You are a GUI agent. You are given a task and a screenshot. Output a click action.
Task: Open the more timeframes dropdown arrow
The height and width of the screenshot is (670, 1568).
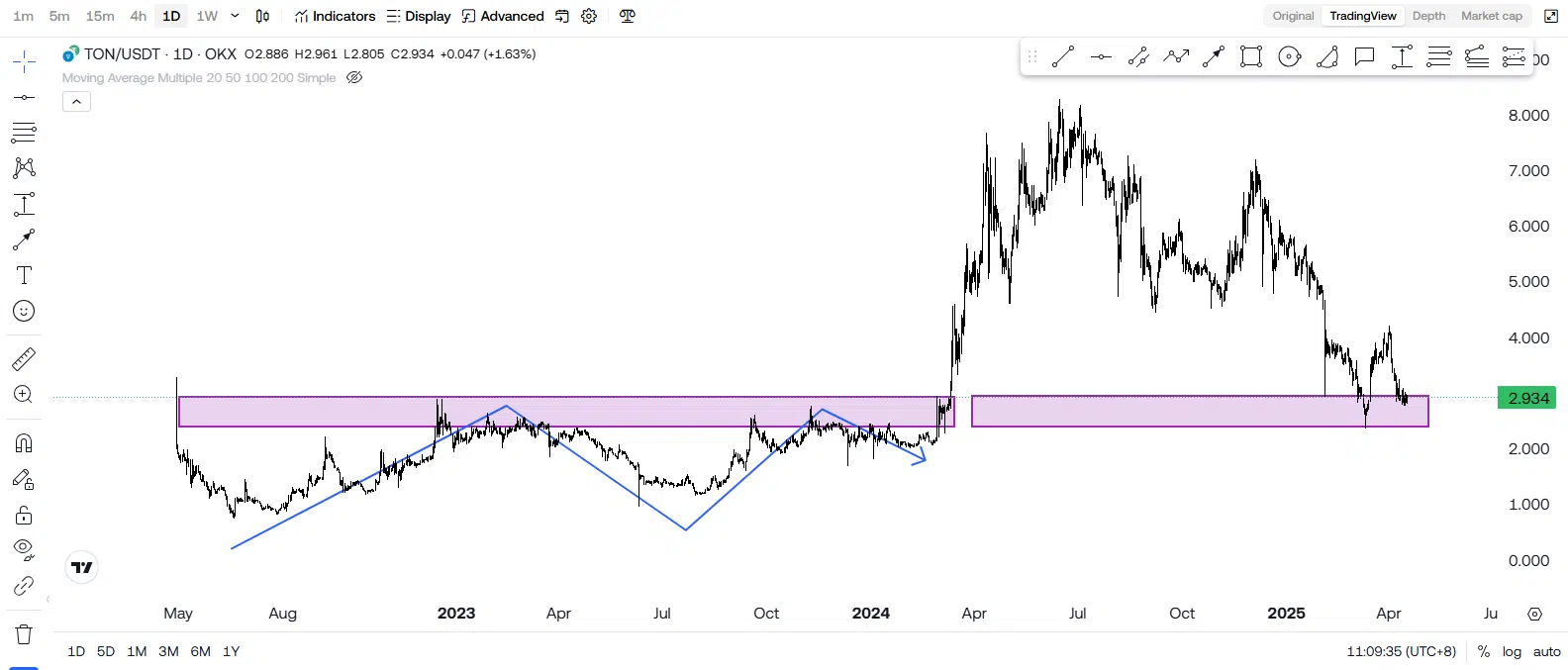(x=235, y=16)
